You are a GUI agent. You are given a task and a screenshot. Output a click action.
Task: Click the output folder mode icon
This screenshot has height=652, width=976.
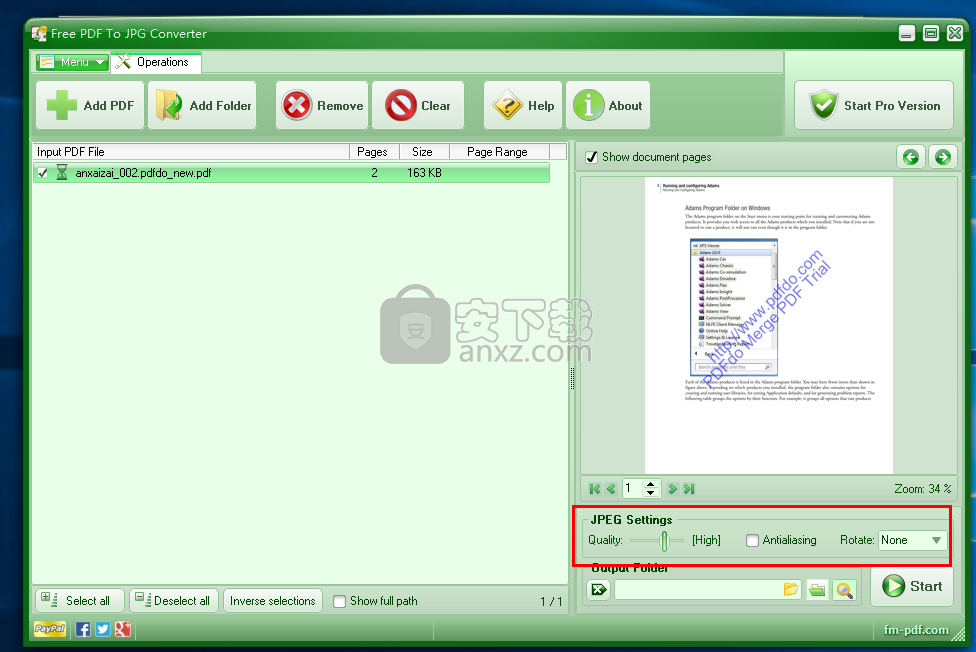[x=599, y=589]
